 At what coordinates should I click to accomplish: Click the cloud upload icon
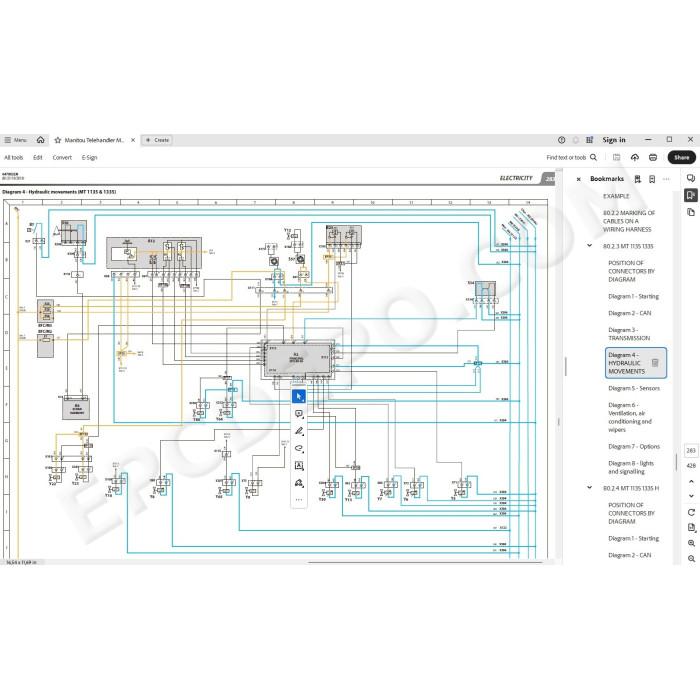tap(635, 157)
